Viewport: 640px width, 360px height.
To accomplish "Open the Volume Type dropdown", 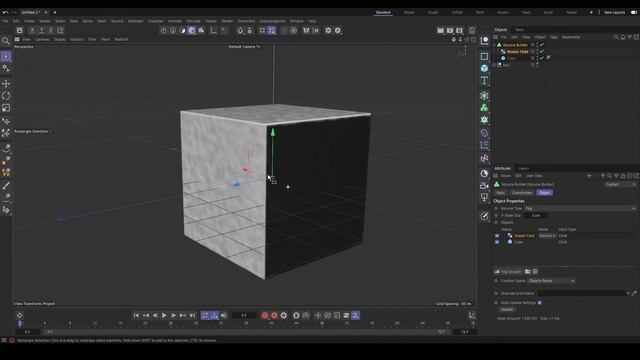I will point(580,209).
